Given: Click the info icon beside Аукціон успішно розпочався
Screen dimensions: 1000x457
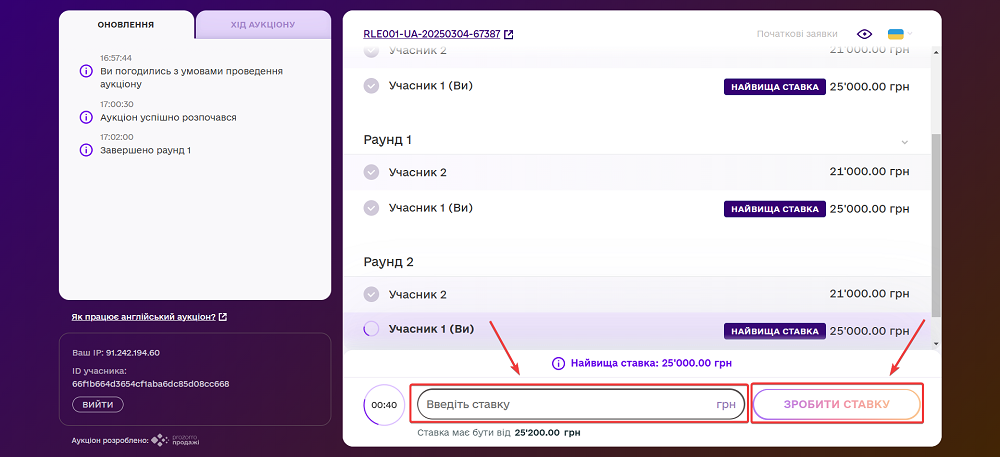Looking at the screenshot, I should [86, 117].
